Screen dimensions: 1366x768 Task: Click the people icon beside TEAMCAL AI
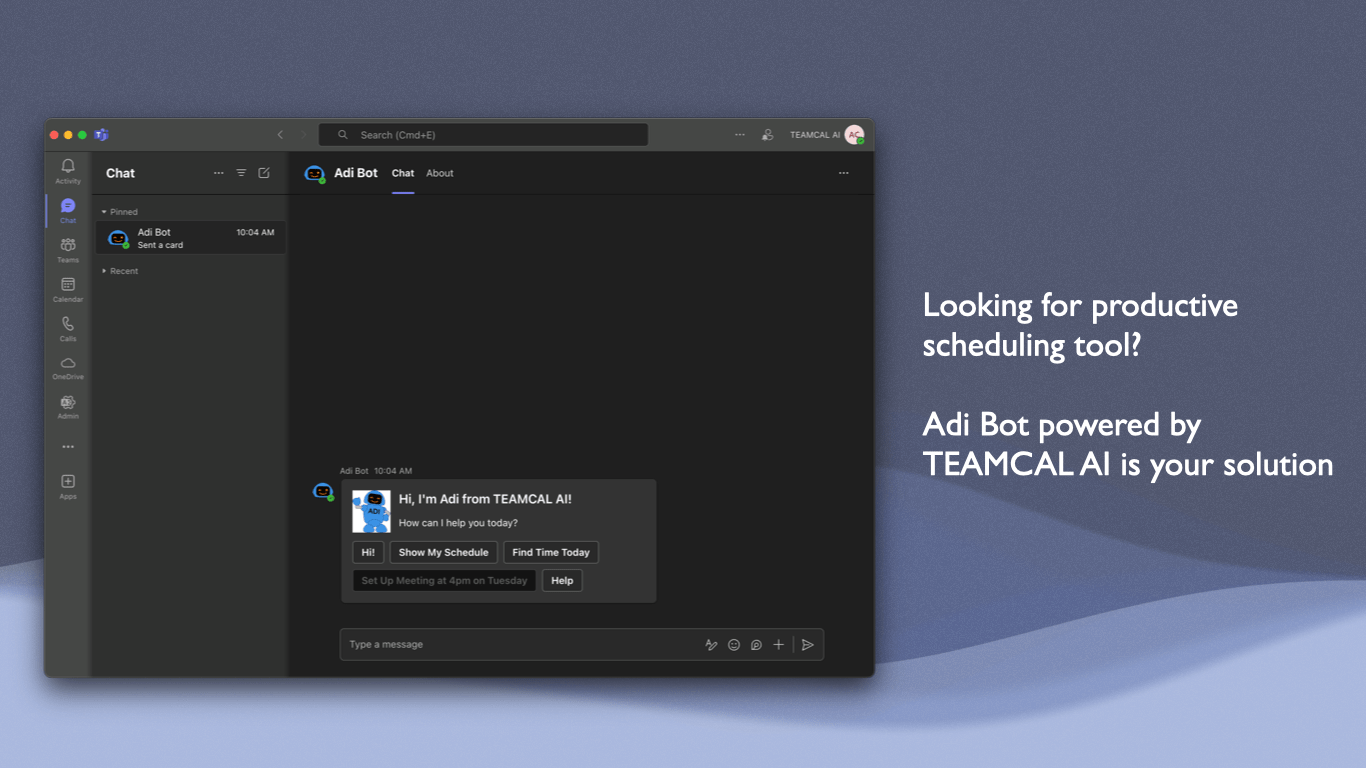[767, 135]
